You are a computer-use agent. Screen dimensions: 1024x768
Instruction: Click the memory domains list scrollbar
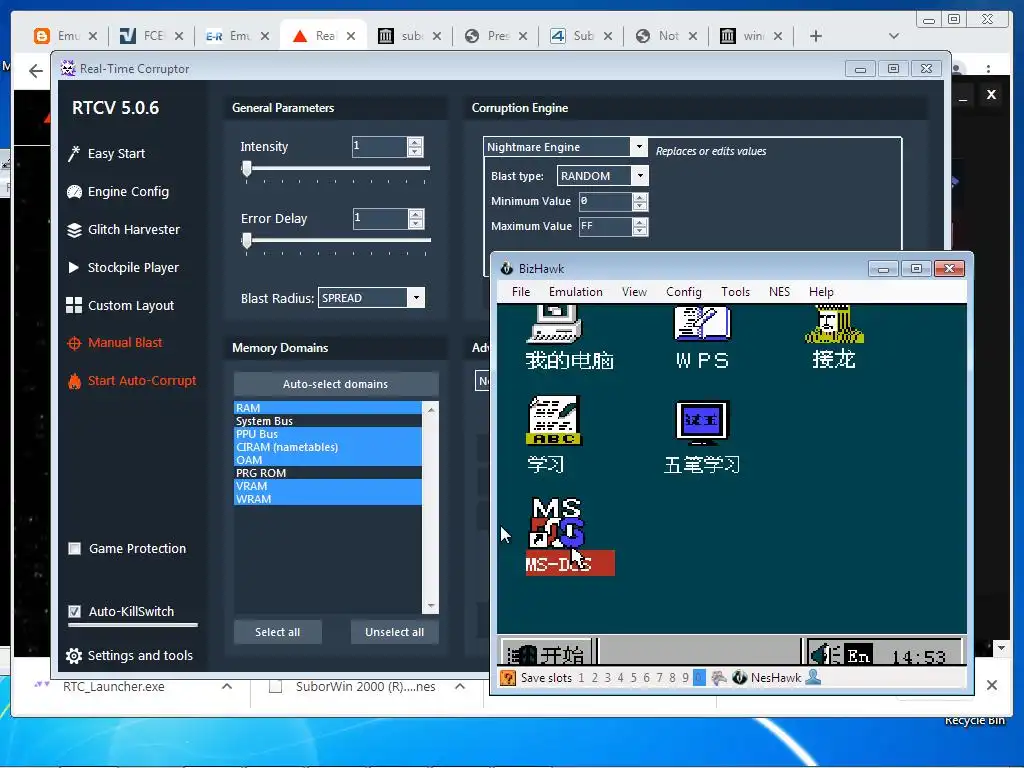[431, 507]
